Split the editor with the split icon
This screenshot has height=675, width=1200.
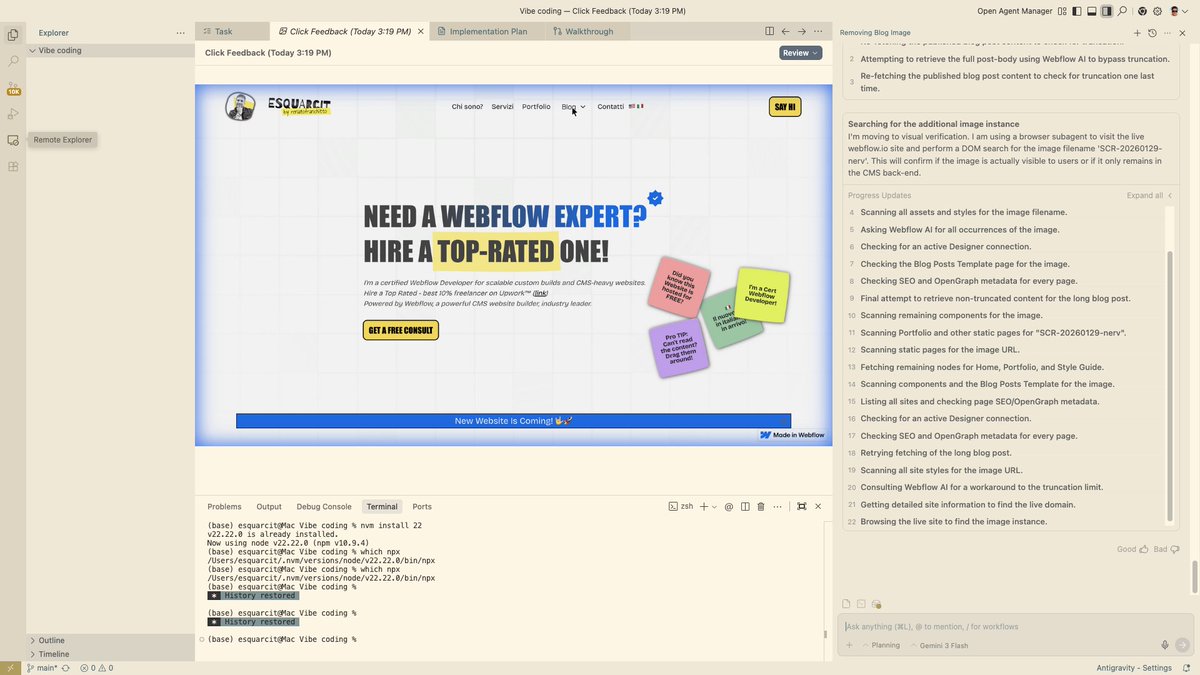pos(769,32)
